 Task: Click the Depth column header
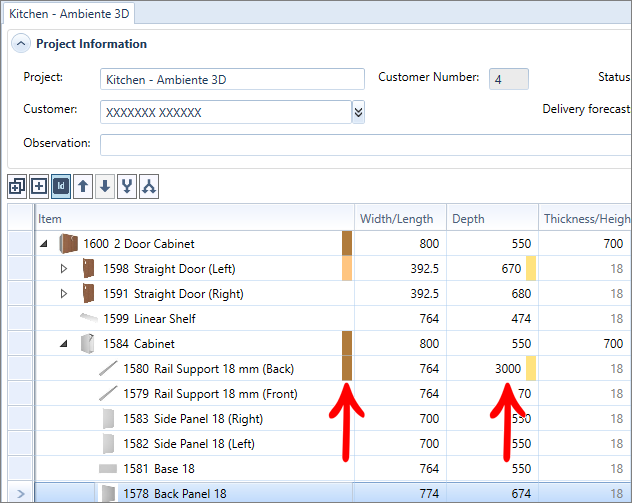click(x=493, y=218)
